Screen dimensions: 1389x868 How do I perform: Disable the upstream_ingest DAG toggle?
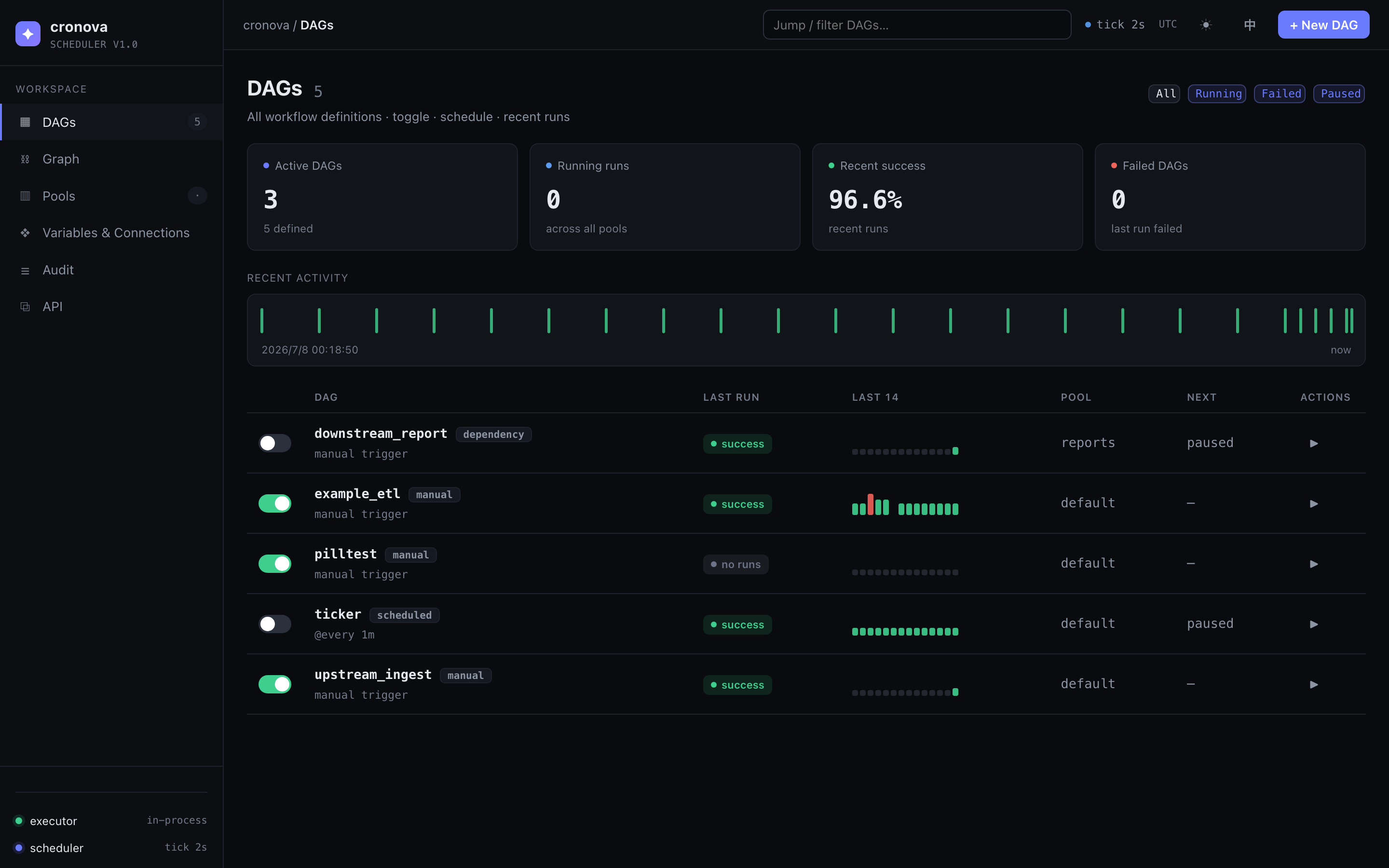pos(275,684)
